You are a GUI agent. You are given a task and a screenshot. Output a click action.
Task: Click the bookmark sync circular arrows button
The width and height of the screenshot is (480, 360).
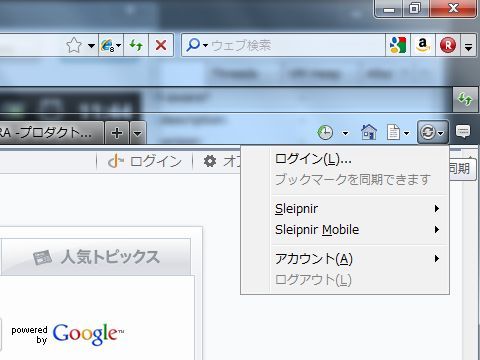pyautogui.click(x=432, y=132)
